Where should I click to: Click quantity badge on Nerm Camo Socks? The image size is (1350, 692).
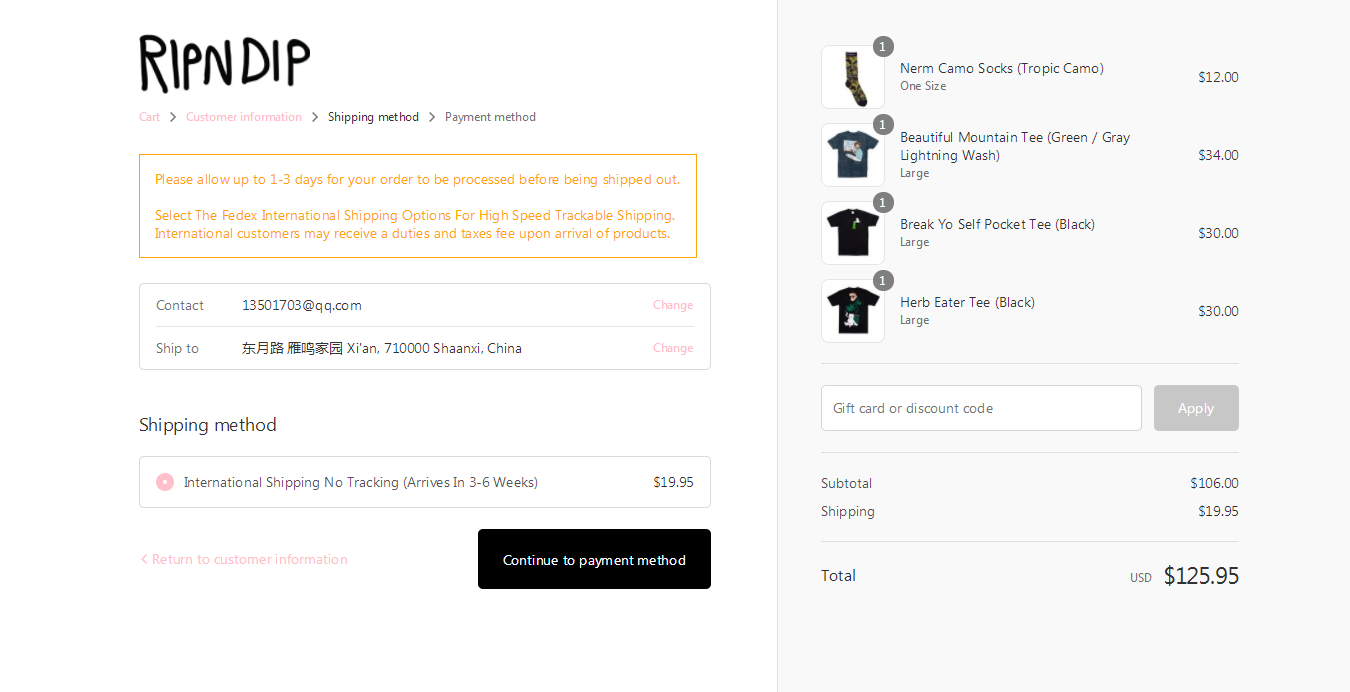tap(883, 47)
